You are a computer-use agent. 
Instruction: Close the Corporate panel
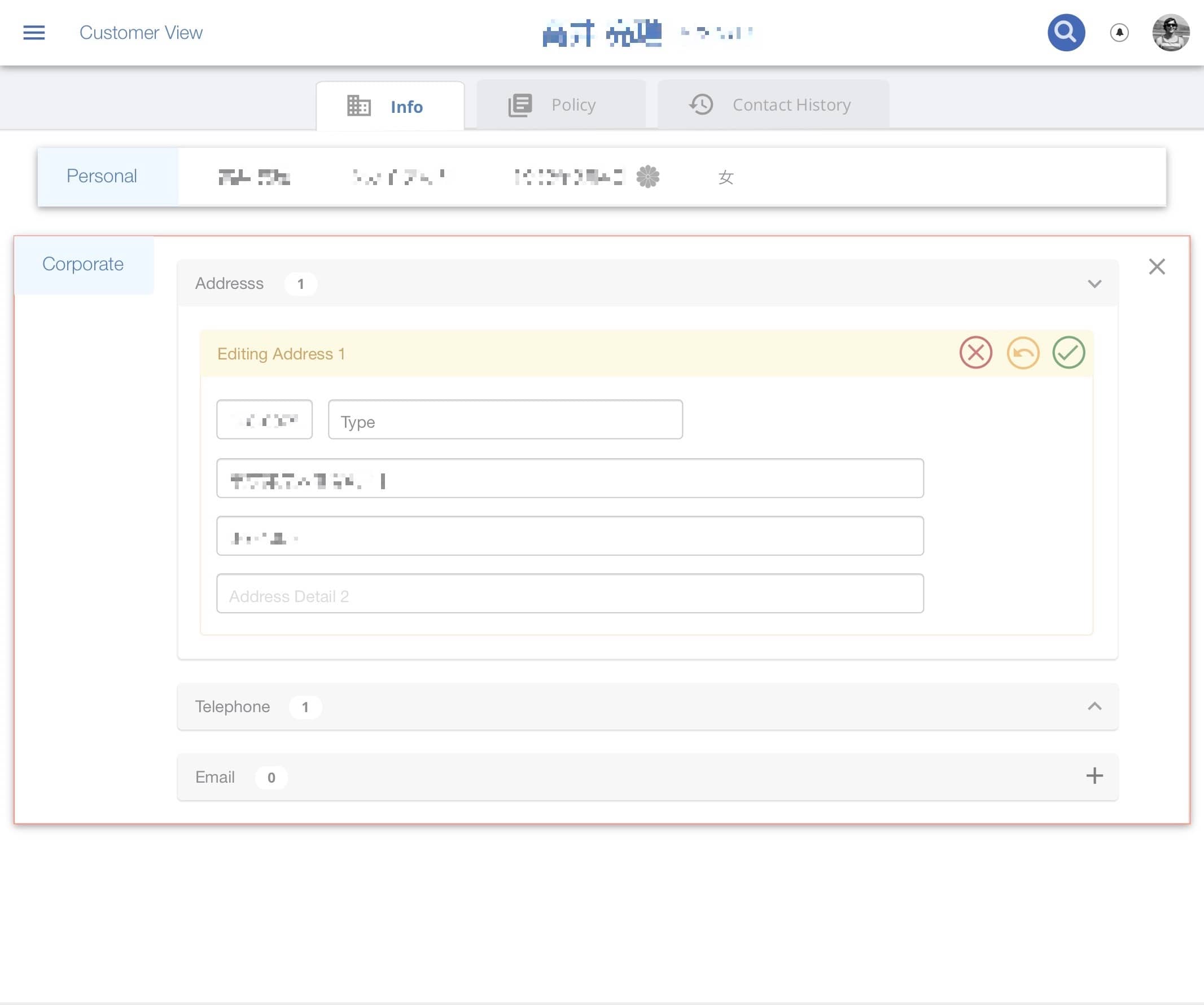pyautogui.click(x=1157, y=266)
